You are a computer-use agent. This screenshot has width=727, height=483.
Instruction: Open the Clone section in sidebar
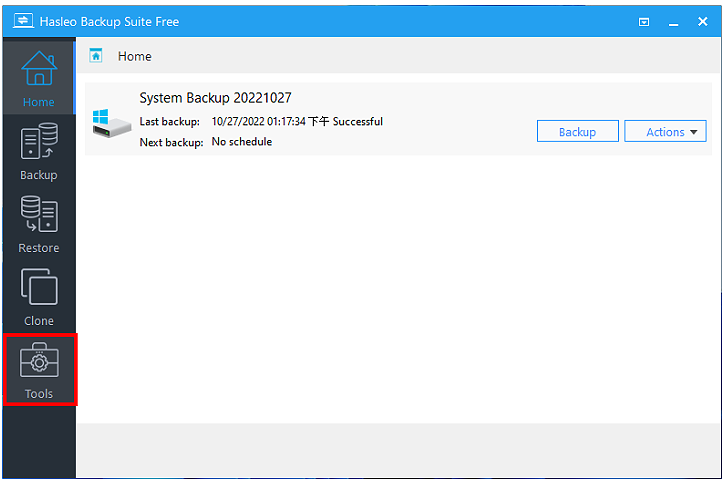point(38,297)
